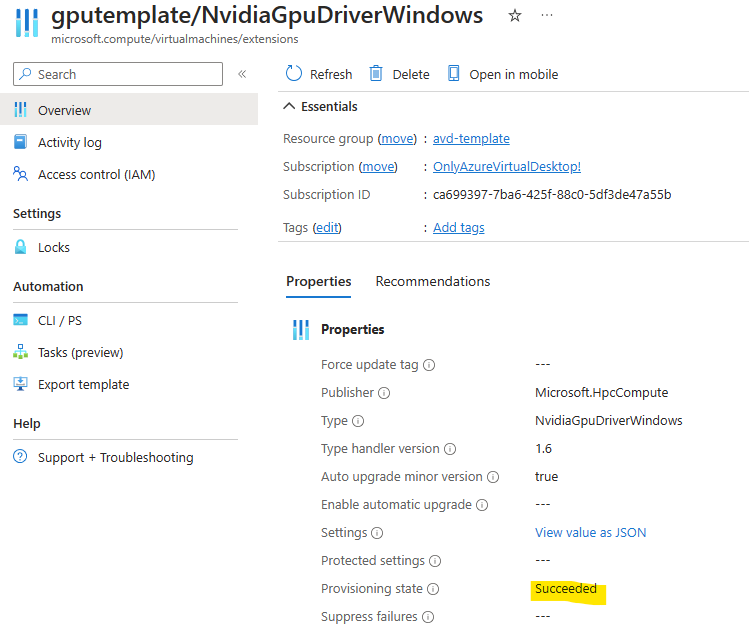Click the Properties section header icon
Screen dimensions: 749x630
(301, 330)
